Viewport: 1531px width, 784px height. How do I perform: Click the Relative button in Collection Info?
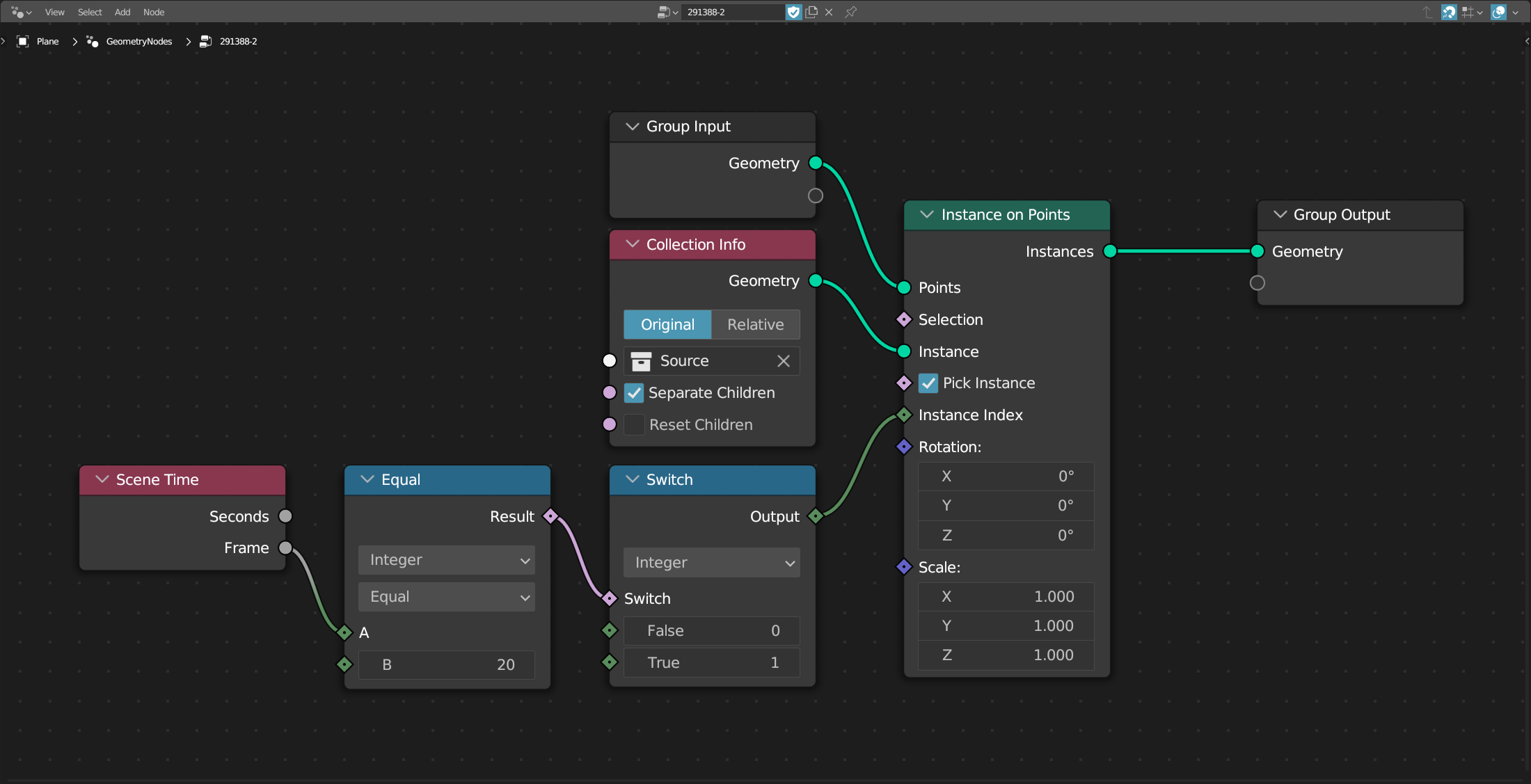(x=754, y=324)
